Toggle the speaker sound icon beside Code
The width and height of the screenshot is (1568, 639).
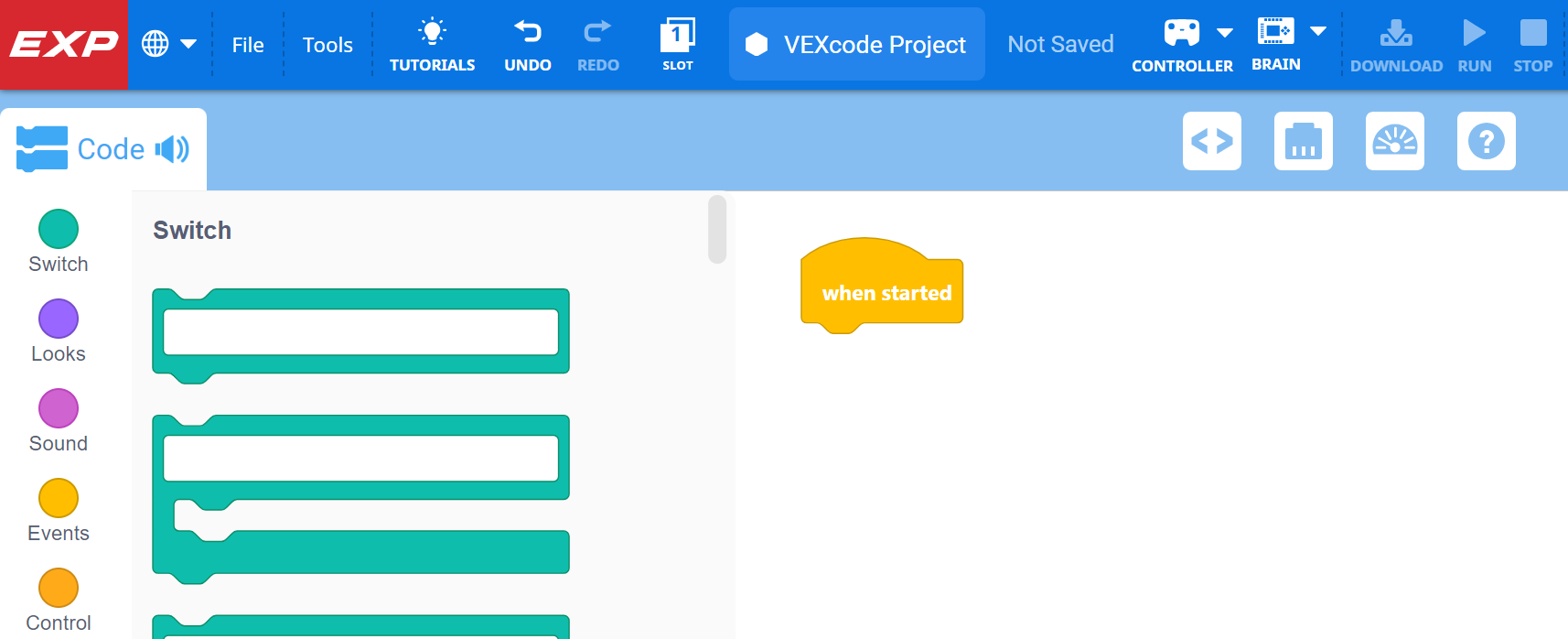tap(172, 149)
